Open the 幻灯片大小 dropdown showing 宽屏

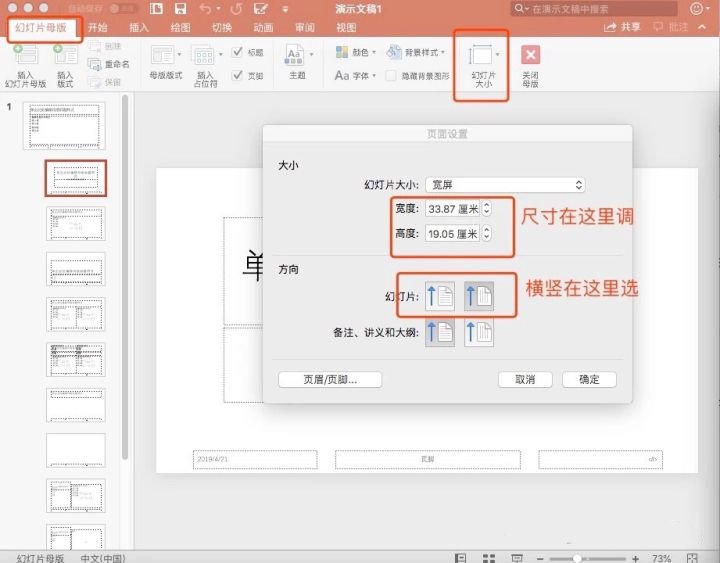pos(505,185)
